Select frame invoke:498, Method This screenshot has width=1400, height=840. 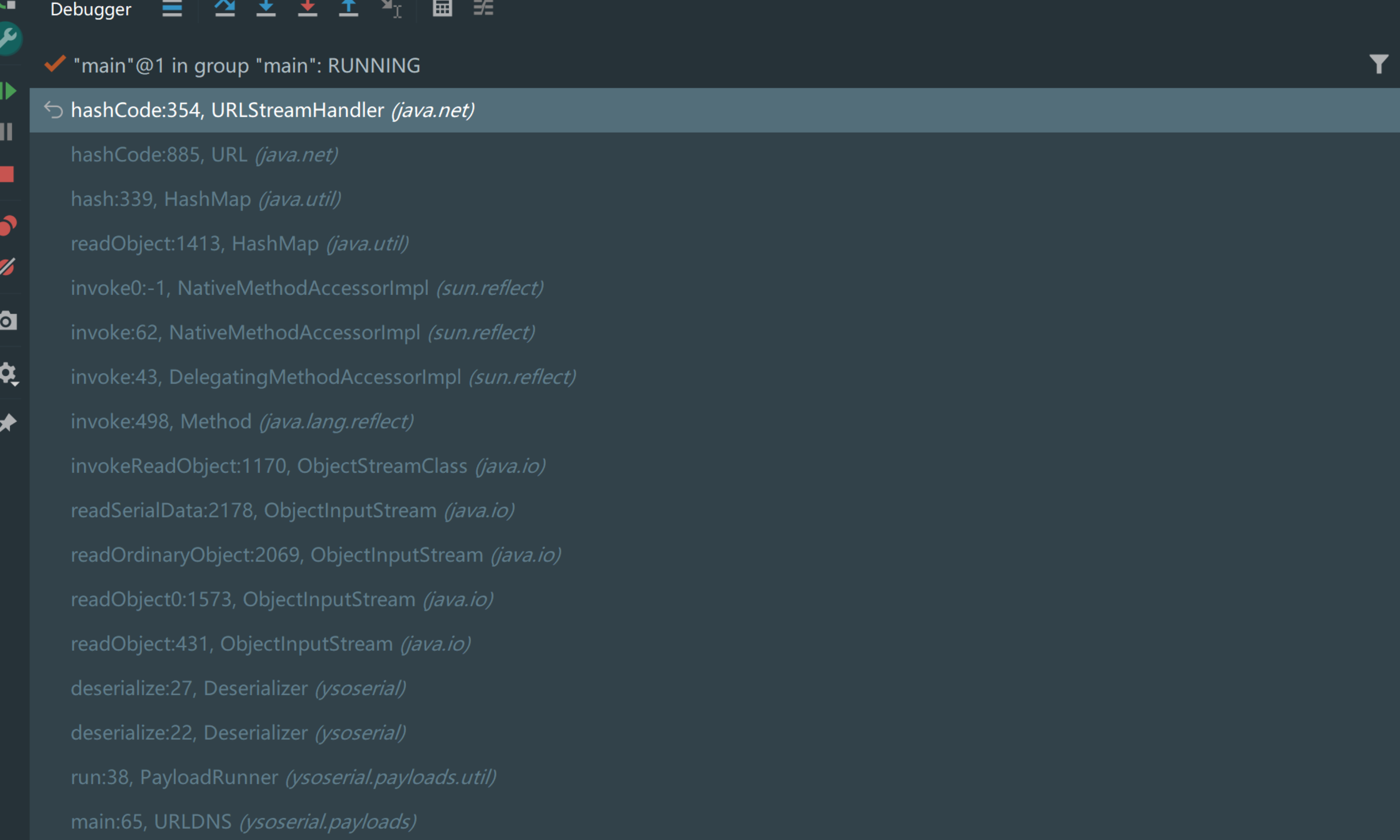tap(715, 421)
